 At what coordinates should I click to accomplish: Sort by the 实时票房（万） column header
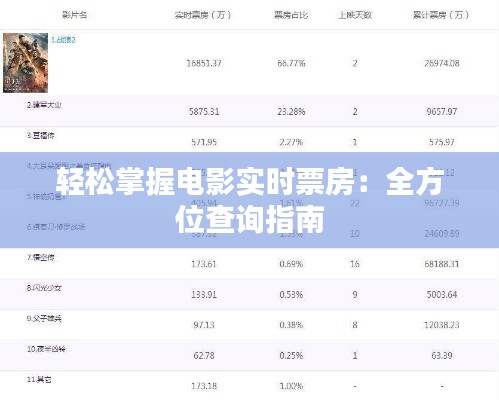pos(203,15)
